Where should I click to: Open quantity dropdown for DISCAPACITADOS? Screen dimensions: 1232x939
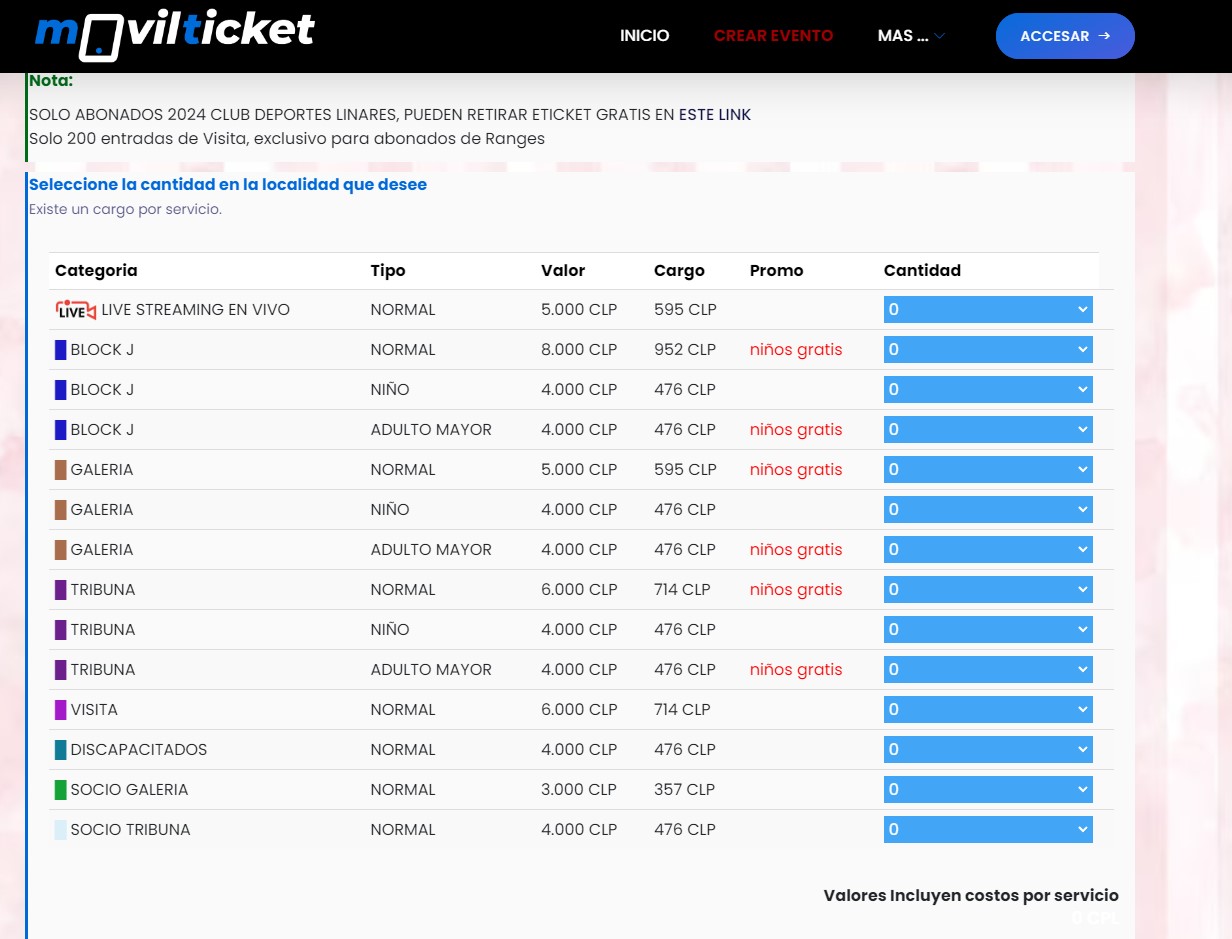988,750
